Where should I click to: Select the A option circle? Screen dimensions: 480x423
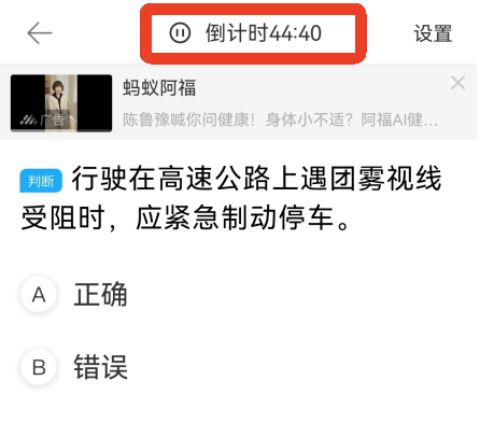tap(39, 295)
